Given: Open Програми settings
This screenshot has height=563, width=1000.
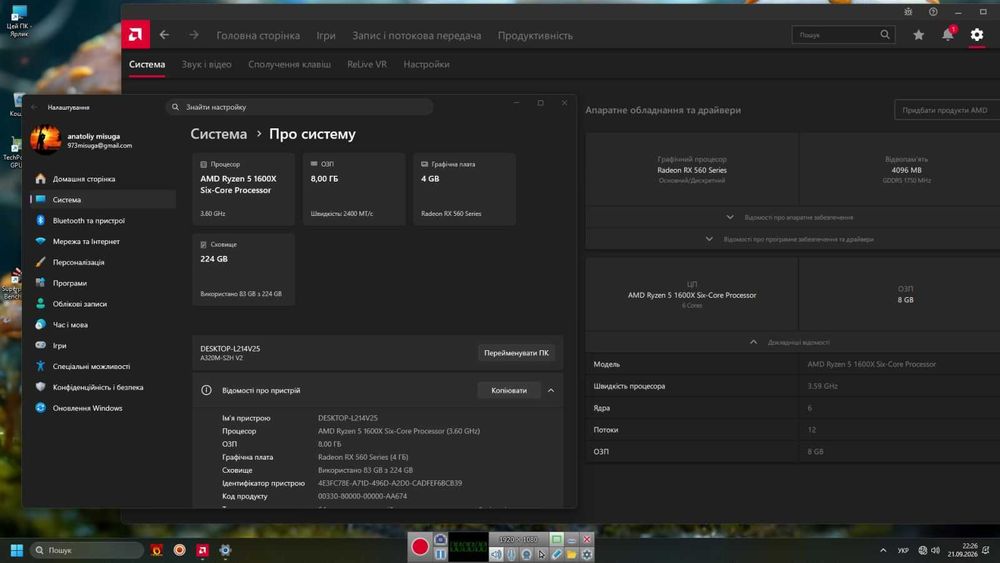Looking at the screenshot, I should click(x=103, y=282).
